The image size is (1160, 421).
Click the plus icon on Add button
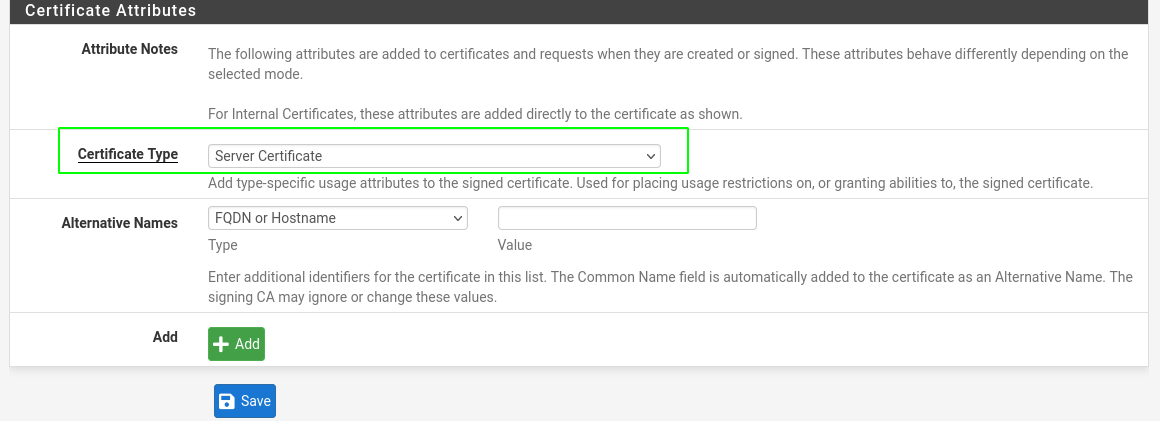[220, 344]
